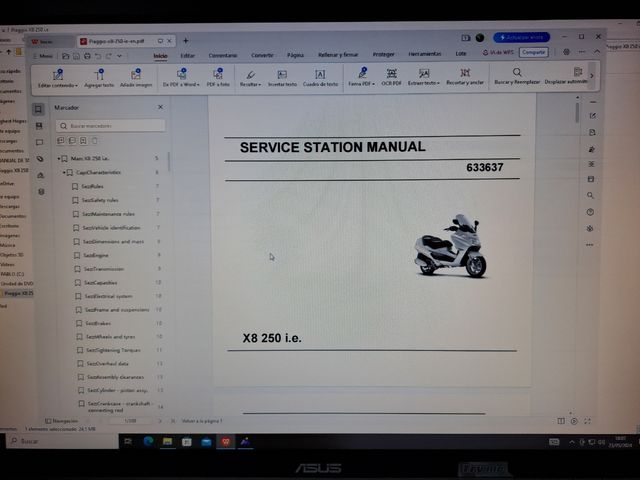Open a new tab with the plus button

[x=186, y=40]
